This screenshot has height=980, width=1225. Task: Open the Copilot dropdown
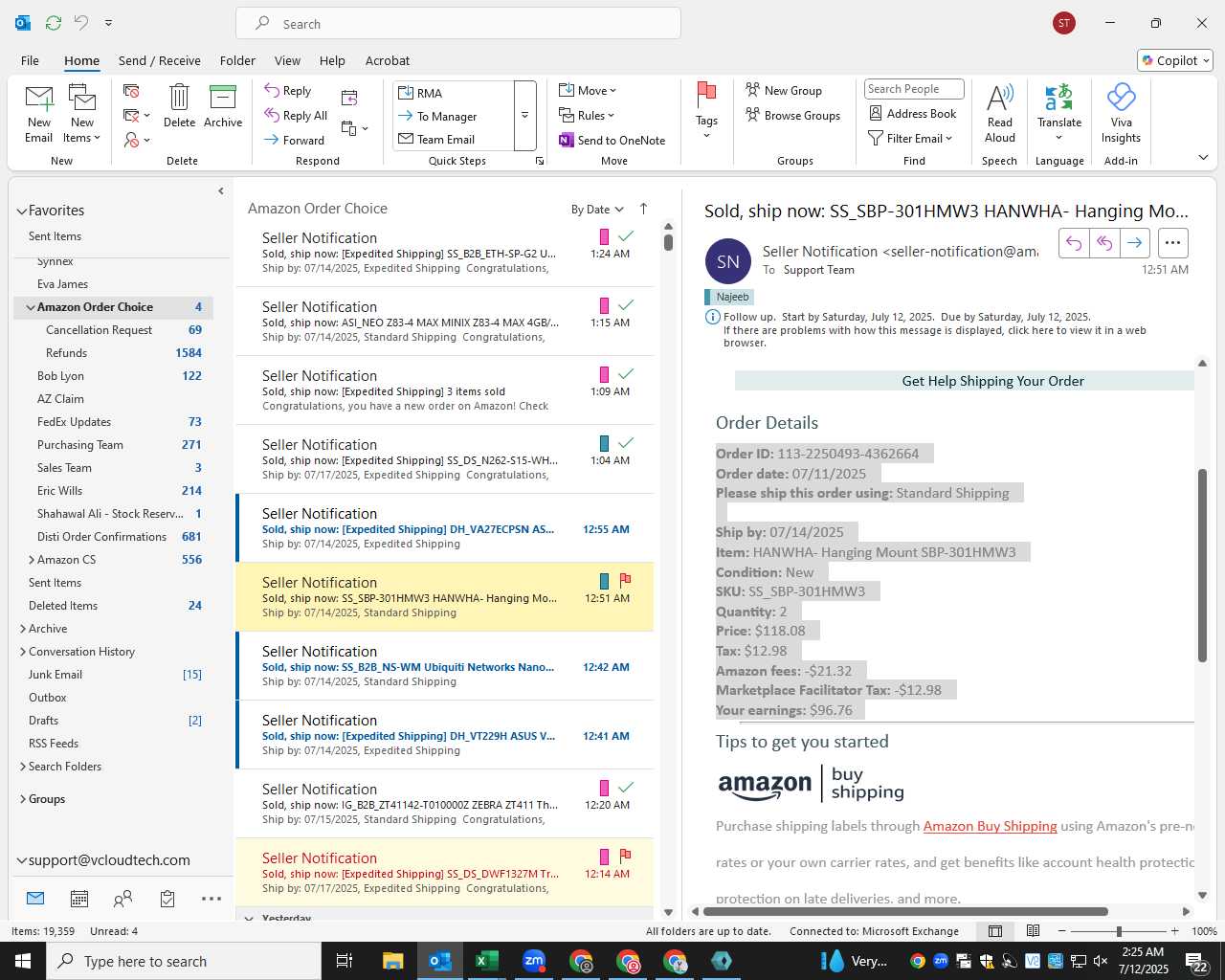[x=1175, y=60]
